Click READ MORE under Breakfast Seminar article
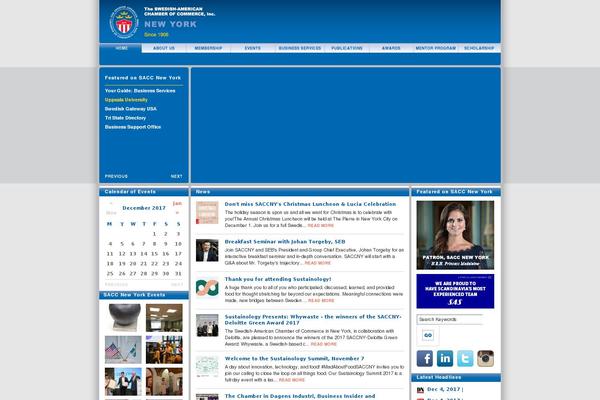The width and height of the screenshot is (600, 400). pos(318,263)
